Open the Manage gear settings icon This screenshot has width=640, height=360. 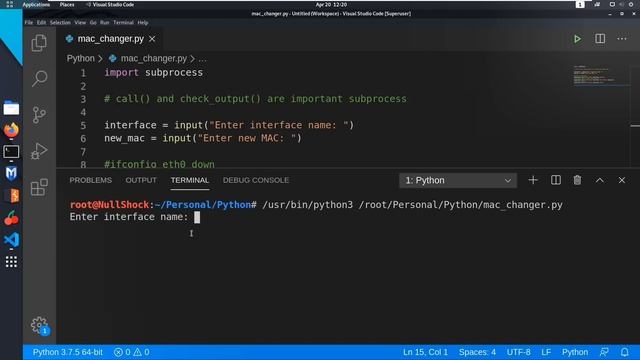pos(39,325)
